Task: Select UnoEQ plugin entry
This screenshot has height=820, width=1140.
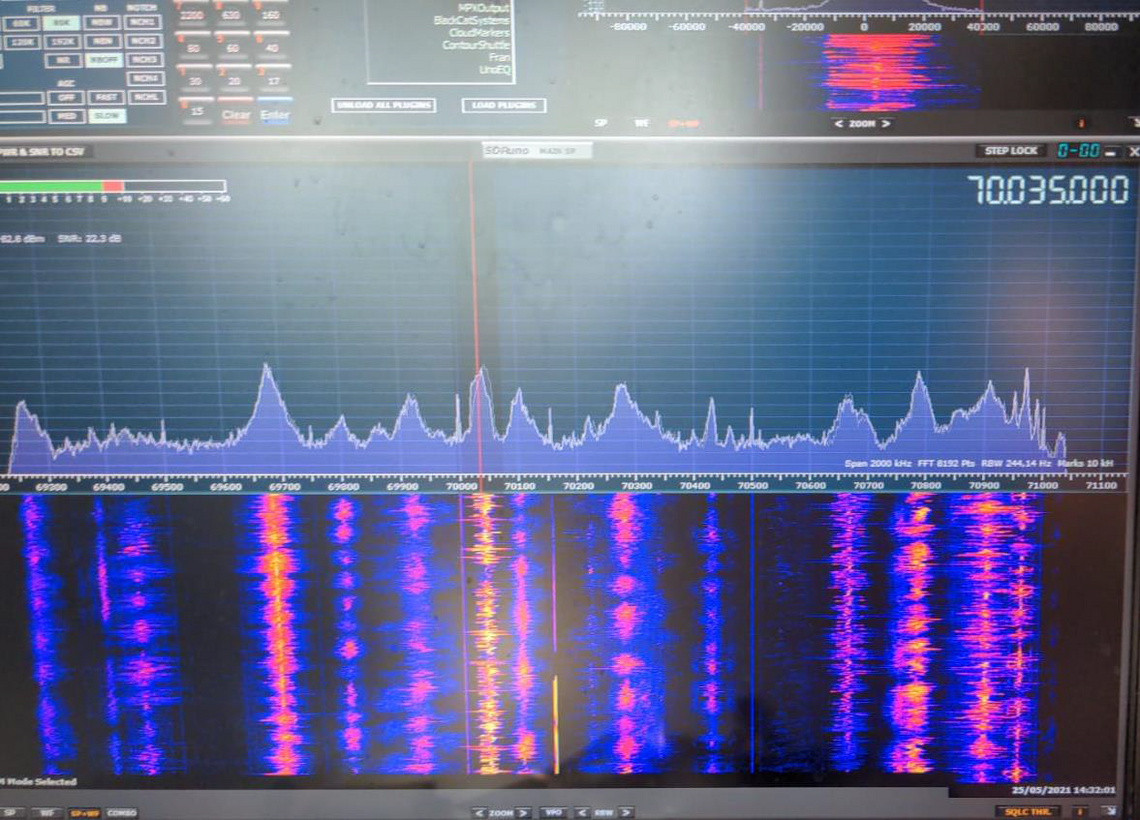Action: pos(495,70)
